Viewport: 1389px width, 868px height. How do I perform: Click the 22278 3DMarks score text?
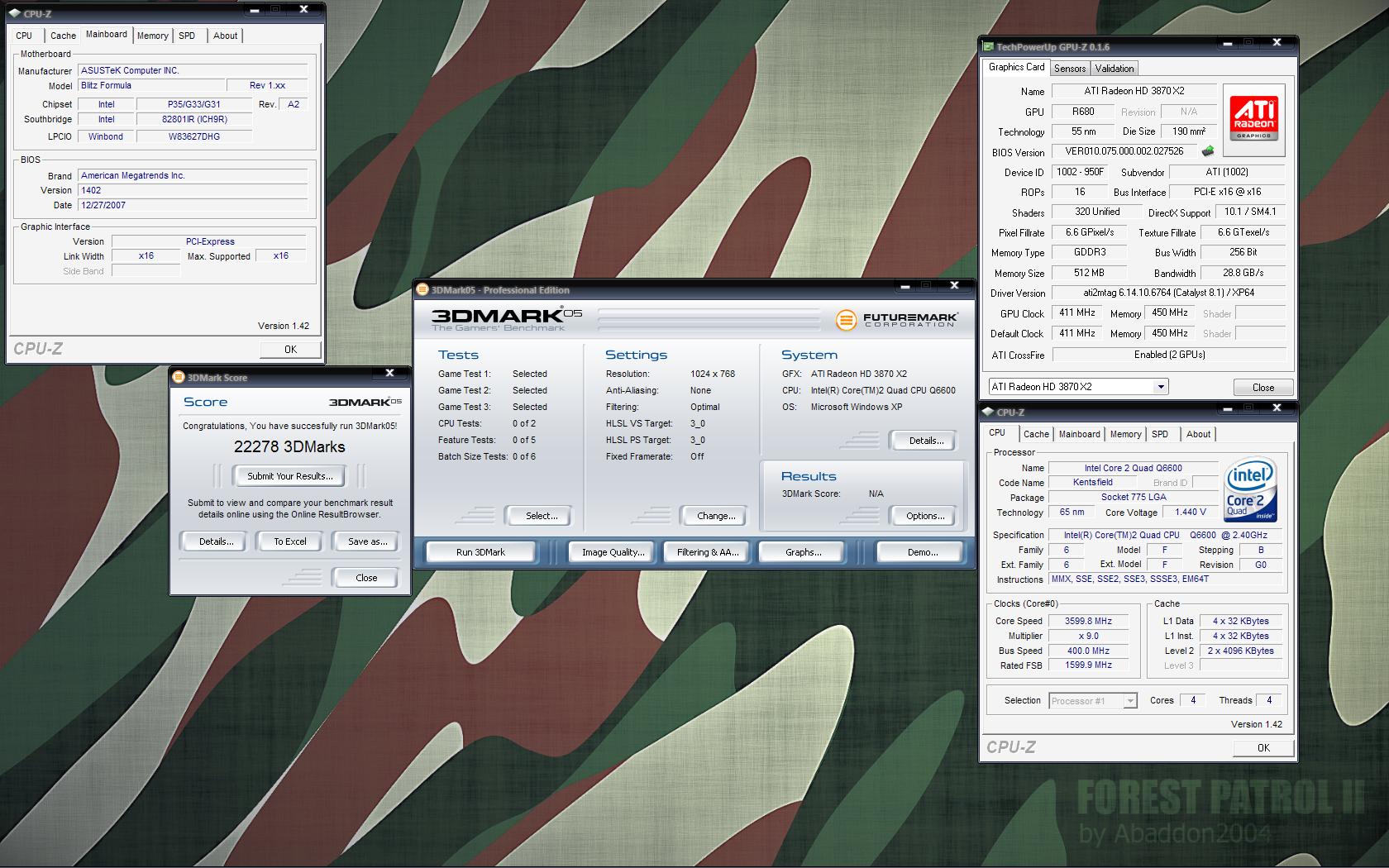(289, 446)
